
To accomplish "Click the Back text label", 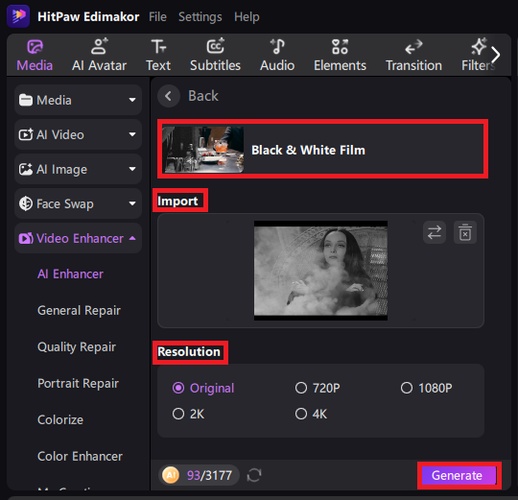I will [203, 96].
